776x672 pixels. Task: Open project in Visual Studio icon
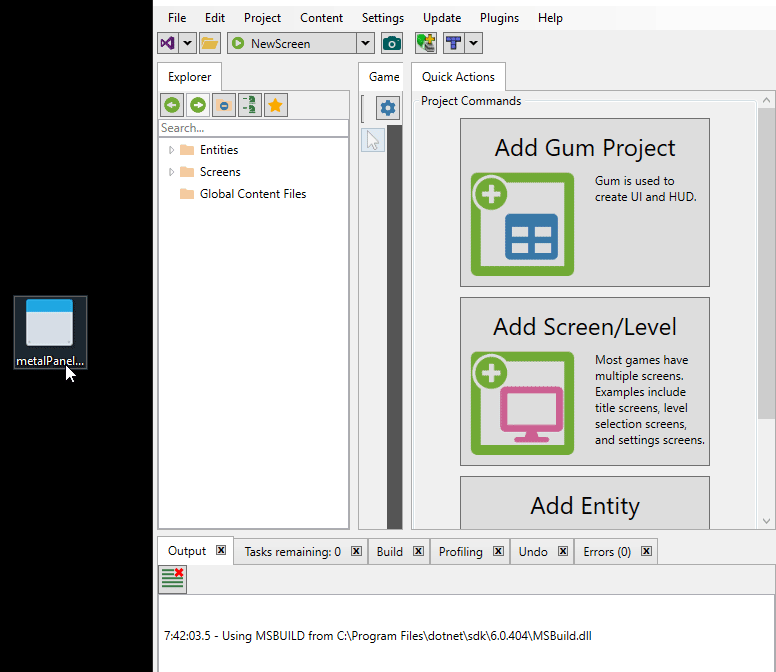click(x=168, y=43)
